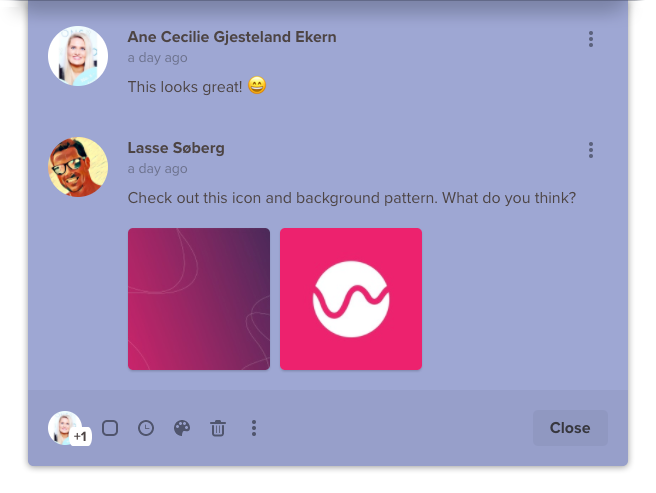Toggle the card's completion checkbox icon
The image size is (656, 493).
(x=110, y=428)
